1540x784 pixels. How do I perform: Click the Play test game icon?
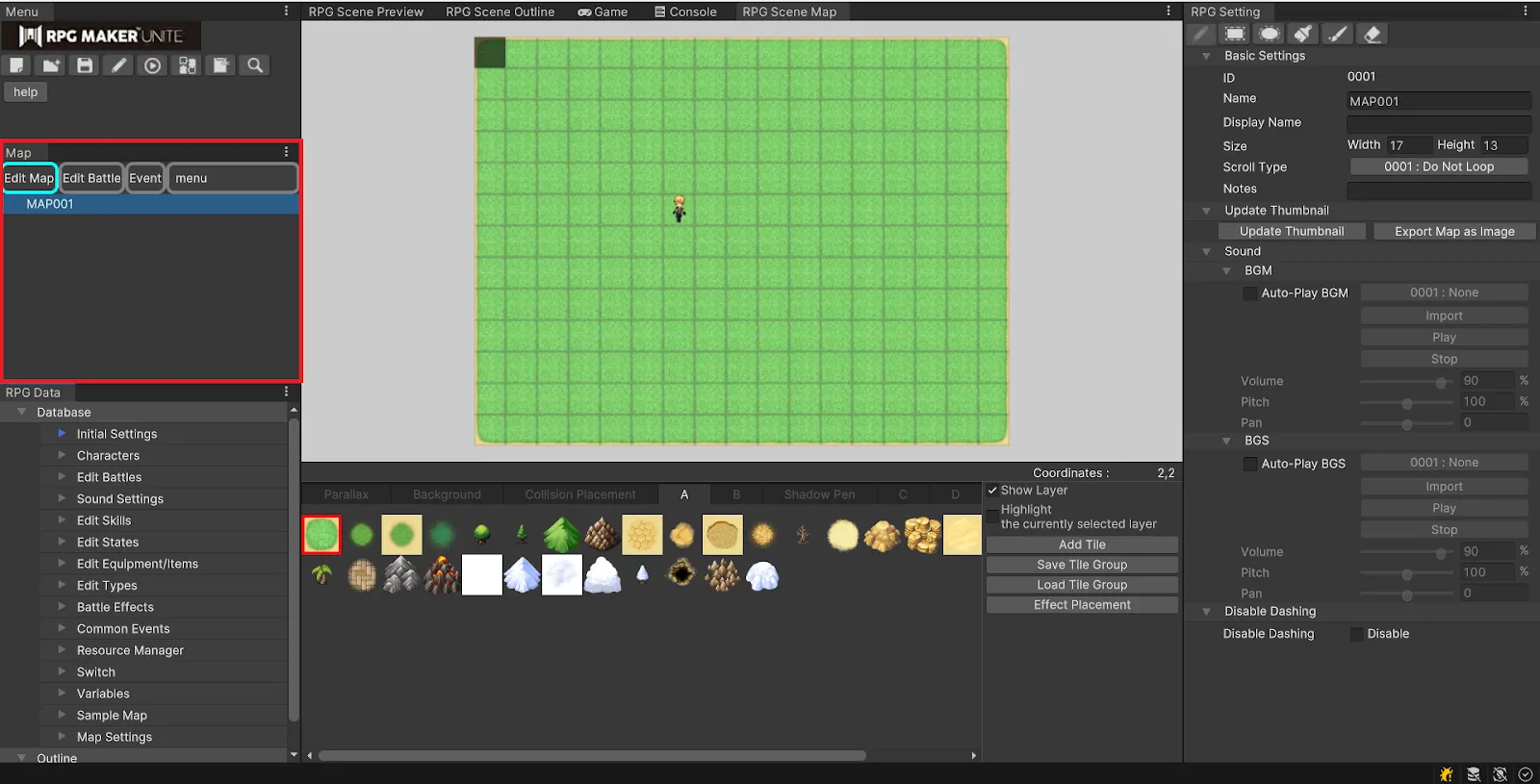pos(152,65)
